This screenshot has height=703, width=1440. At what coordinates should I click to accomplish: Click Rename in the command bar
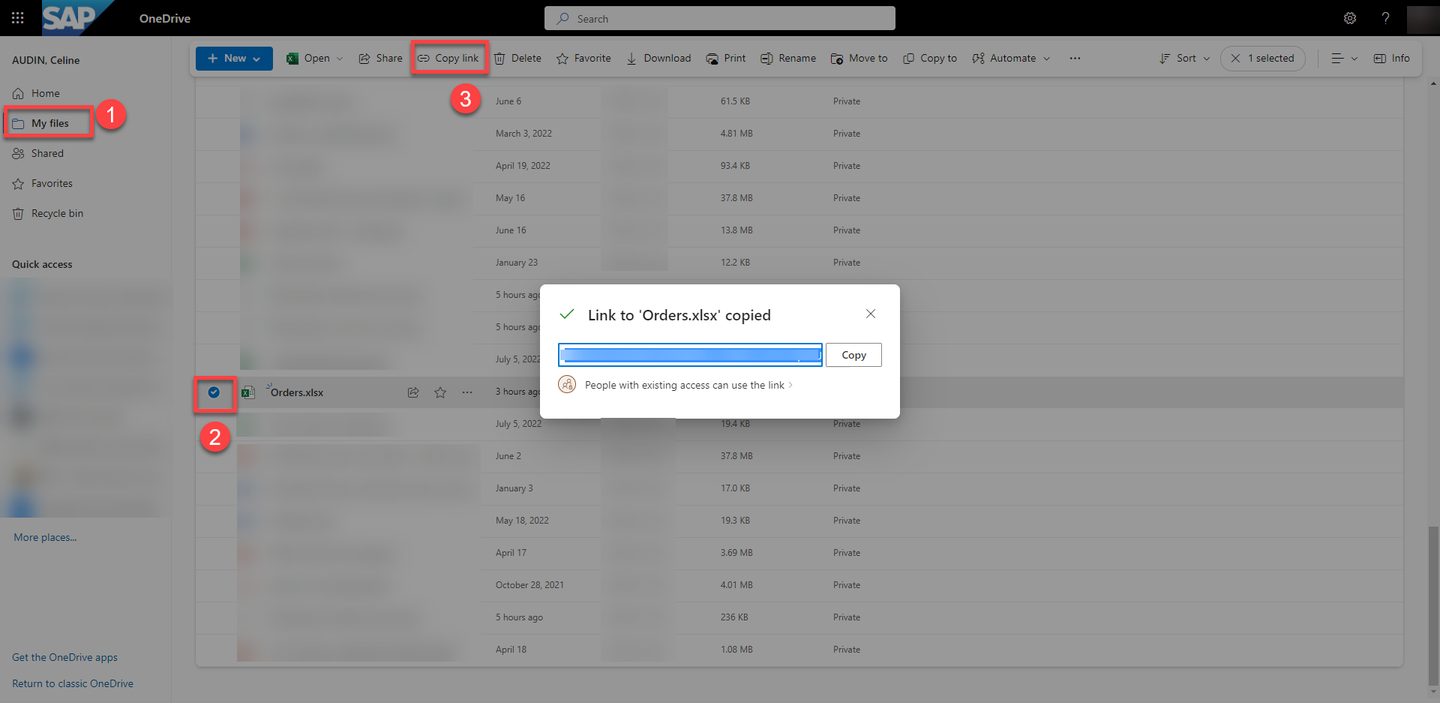click(788, 58)
